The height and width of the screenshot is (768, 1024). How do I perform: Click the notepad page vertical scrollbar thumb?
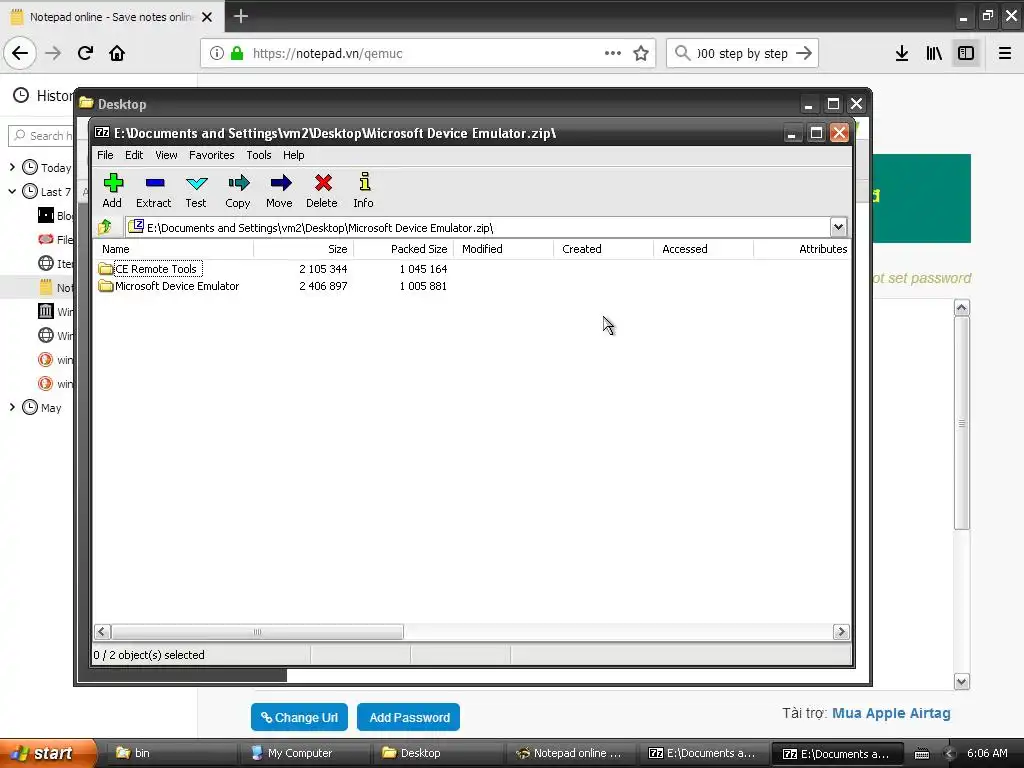pos(961,423)
